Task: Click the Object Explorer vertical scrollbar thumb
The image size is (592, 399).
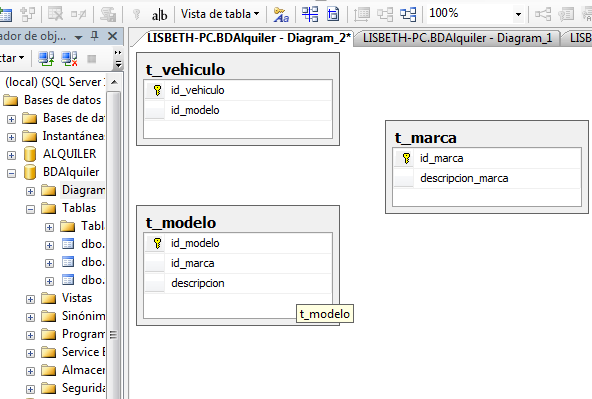Action: coord(113,245)
